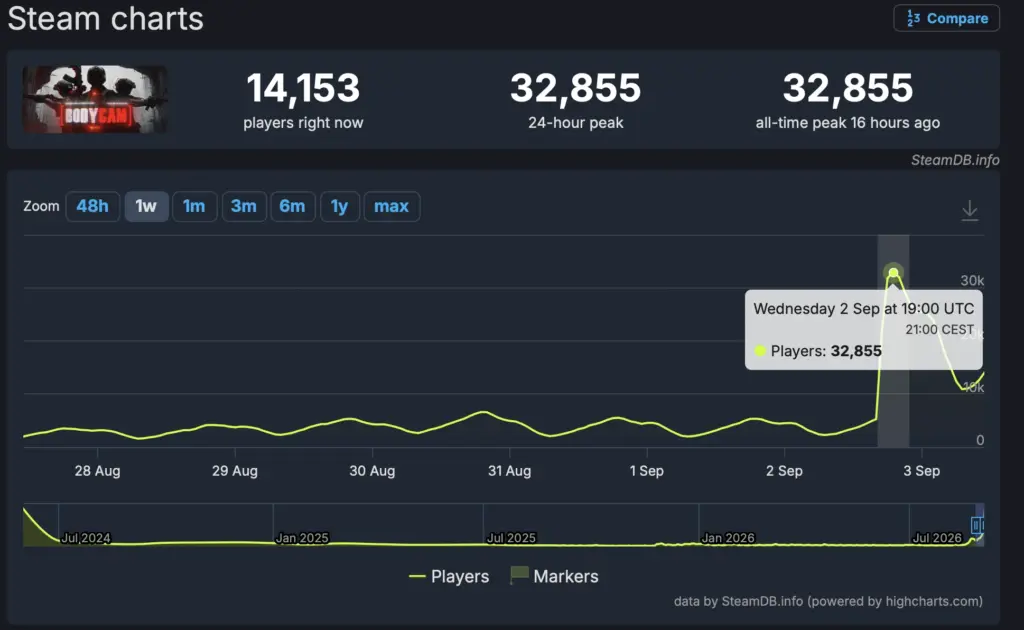Click the 31 Aug axis label
The height and width of the screenshot is (630, 1024).
pyautogui.click(x=509, y=471)
